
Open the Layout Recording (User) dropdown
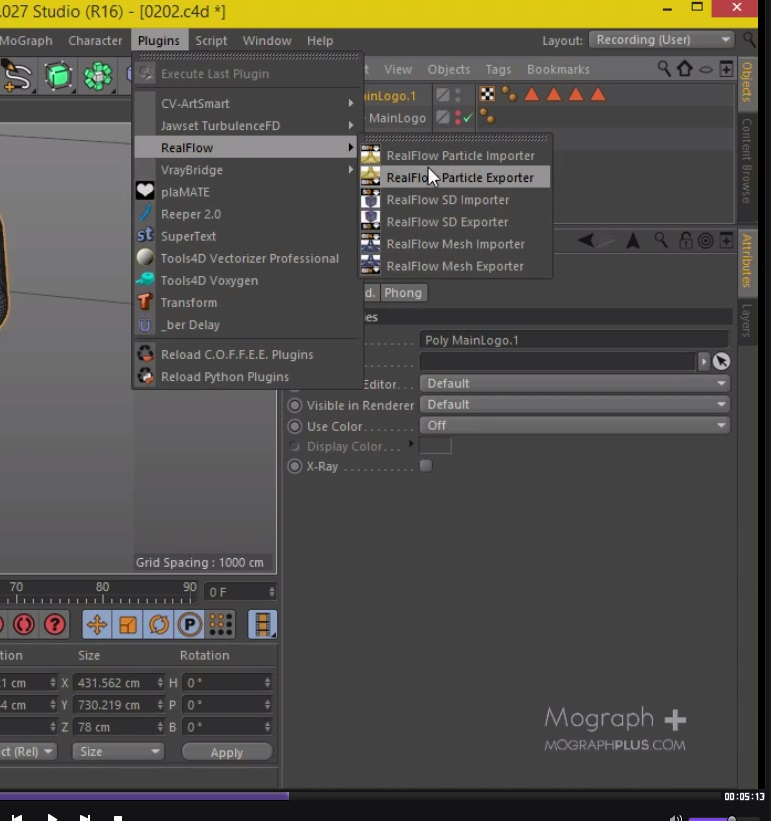pyautogui.click(x=662, y=40)
